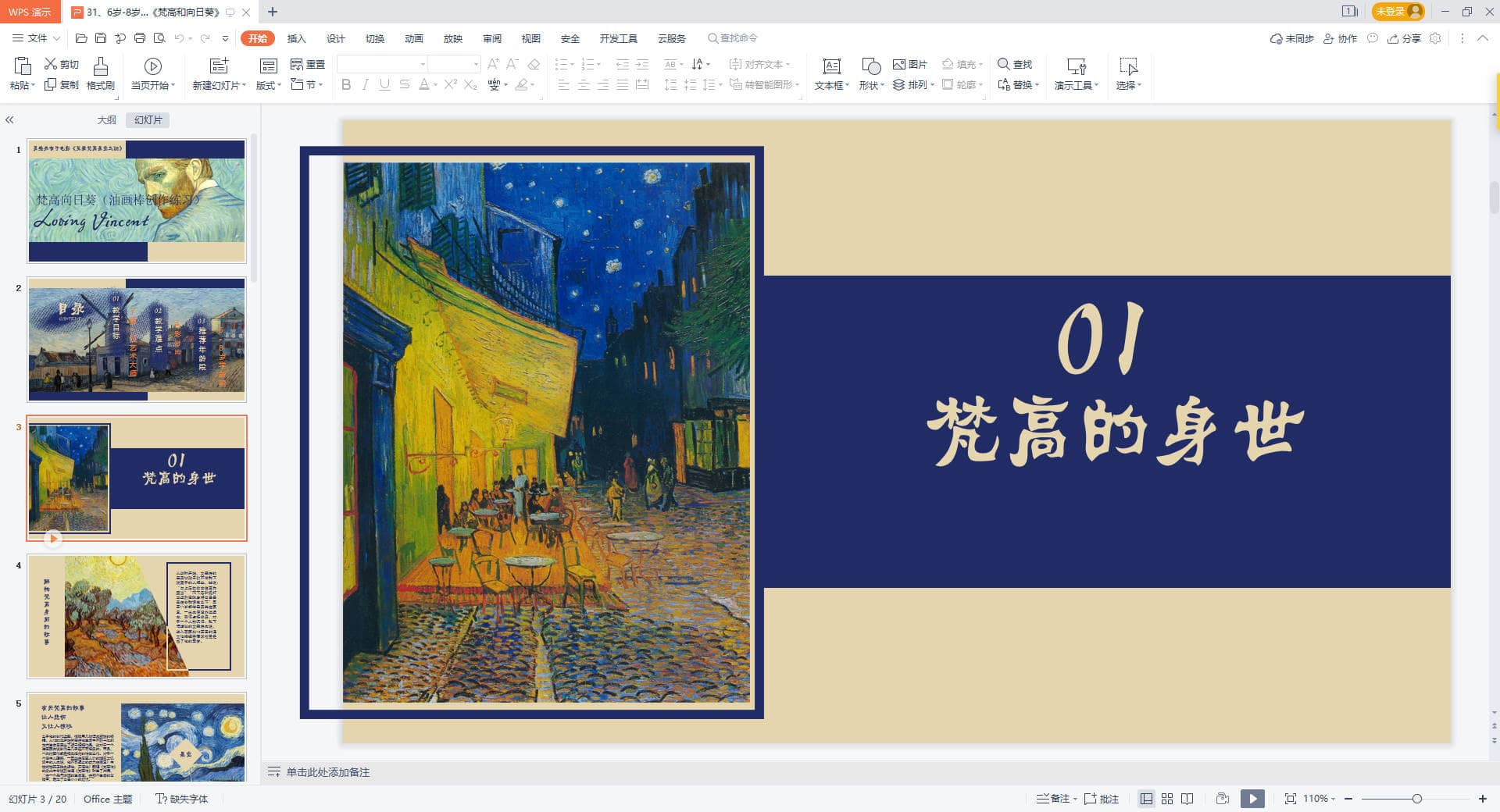Click the Undo arrow
The width and height of the screenshot is (1500, 812).
pyautogui.click(x=180, y=37)
